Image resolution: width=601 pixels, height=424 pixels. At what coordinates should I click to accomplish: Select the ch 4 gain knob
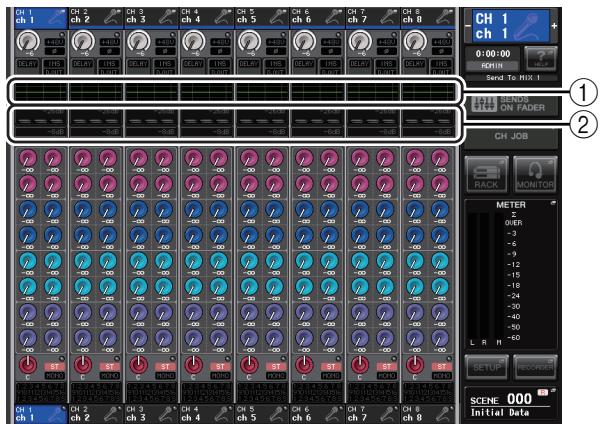click(x=194, y=41)
